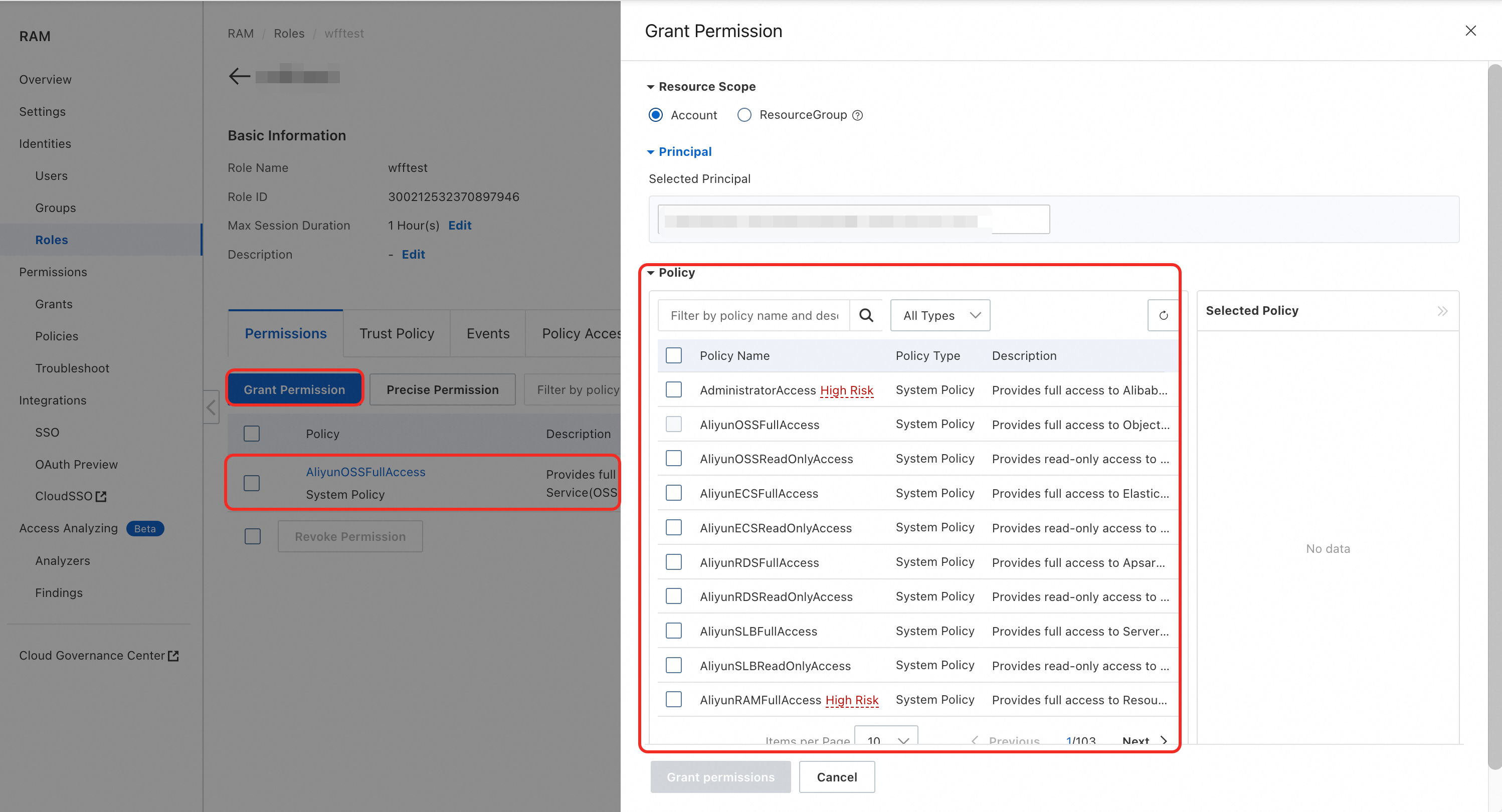This screenshot has width=1502, height=812.
Task: Click the Cancel button
Action: 836,777
